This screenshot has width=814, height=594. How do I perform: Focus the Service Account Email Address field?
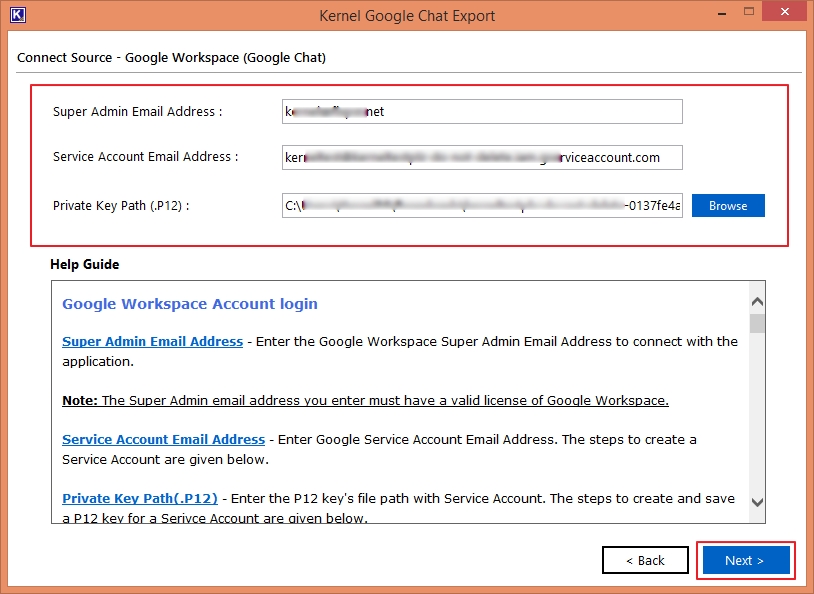tap(482, 157)
